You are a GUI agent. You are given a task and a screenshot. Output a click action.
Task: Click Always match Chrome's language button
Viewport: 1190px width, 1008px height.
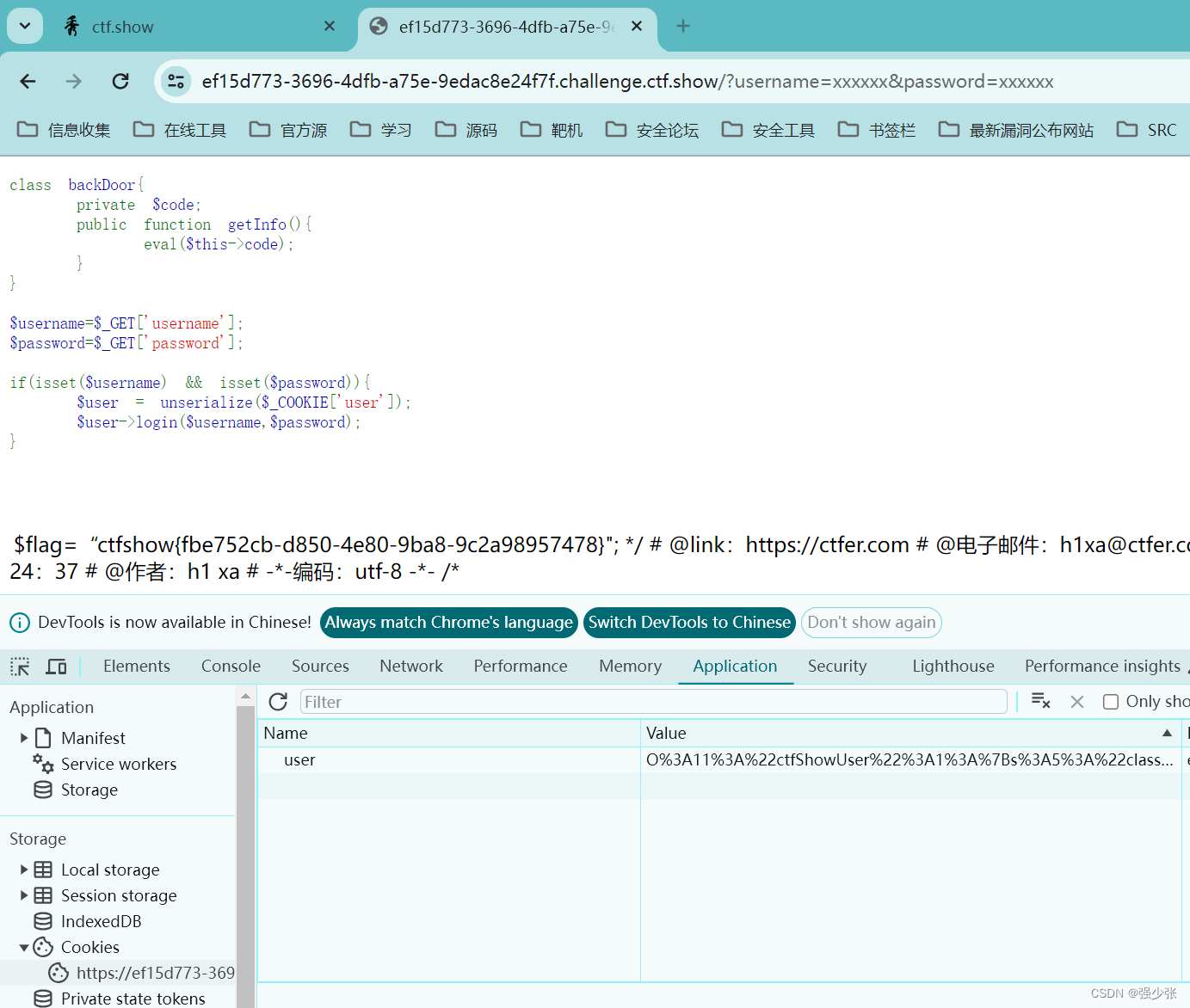coord(448,623)
